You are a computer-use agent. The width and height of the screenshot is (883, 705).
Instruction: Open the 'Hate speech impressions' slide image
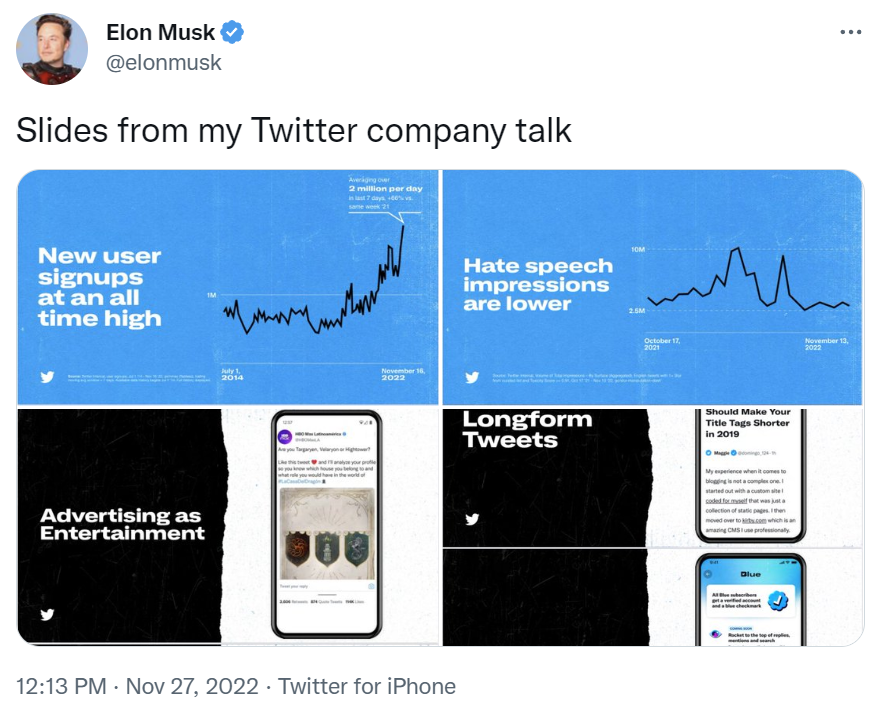coord(652,287)
